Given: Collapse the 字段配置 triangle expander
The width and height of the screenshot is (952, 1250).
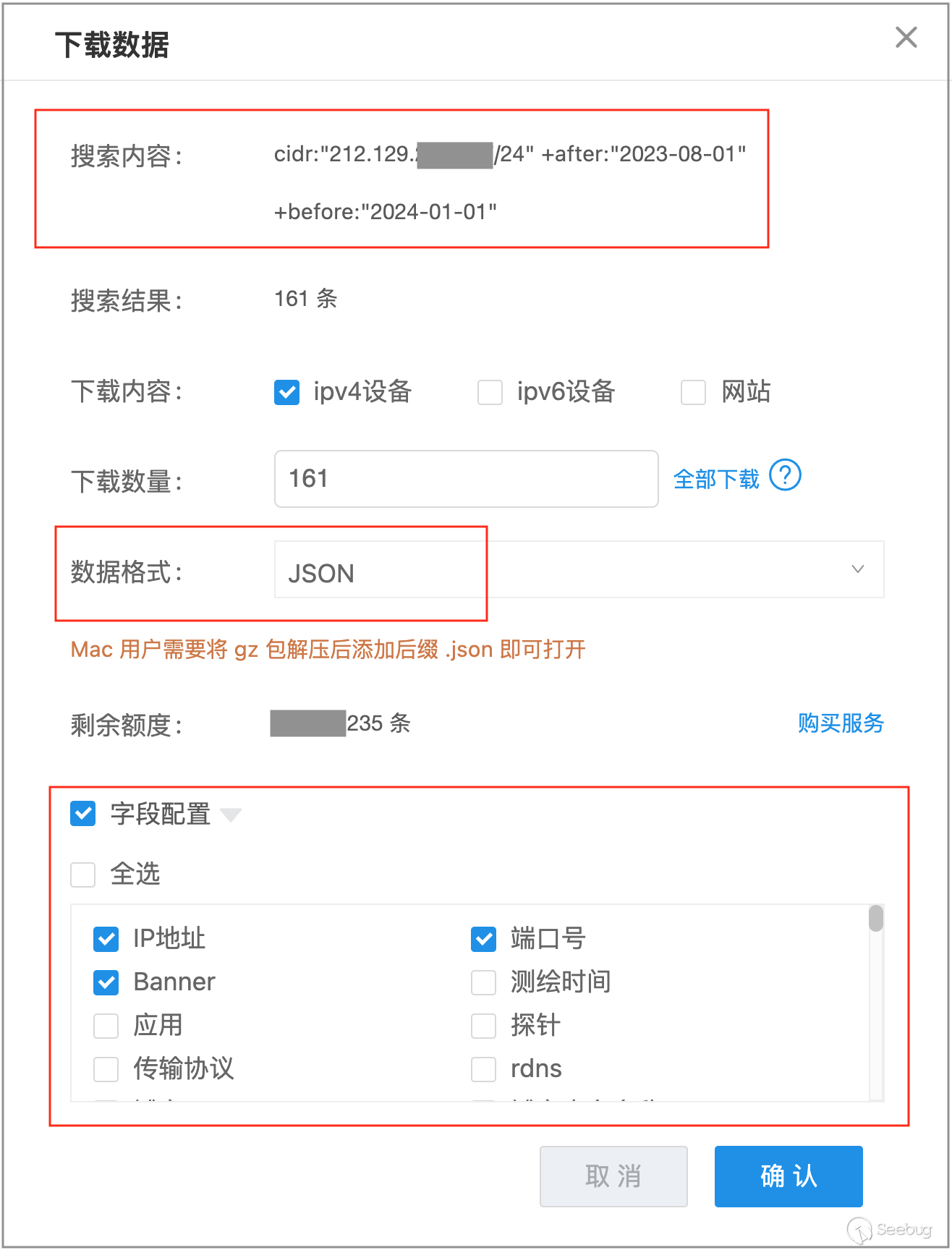Looking at the screenshot, I should (231, 815).
